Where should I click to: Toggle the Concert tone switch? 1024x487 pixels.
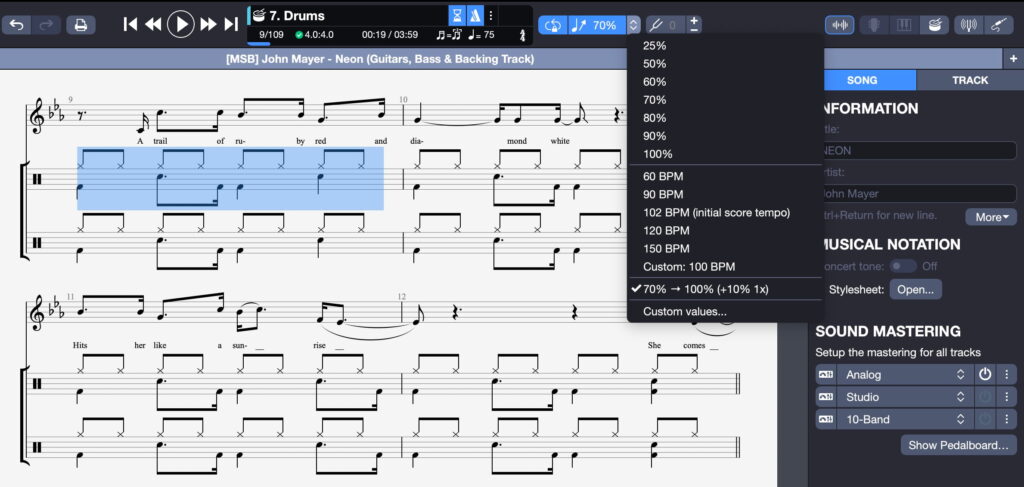(x=904, y=266)
